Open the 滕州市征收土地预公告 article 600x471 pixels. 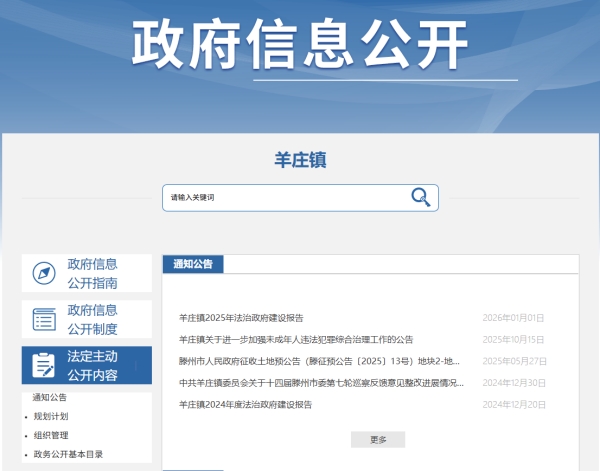(x=319, y=361)
